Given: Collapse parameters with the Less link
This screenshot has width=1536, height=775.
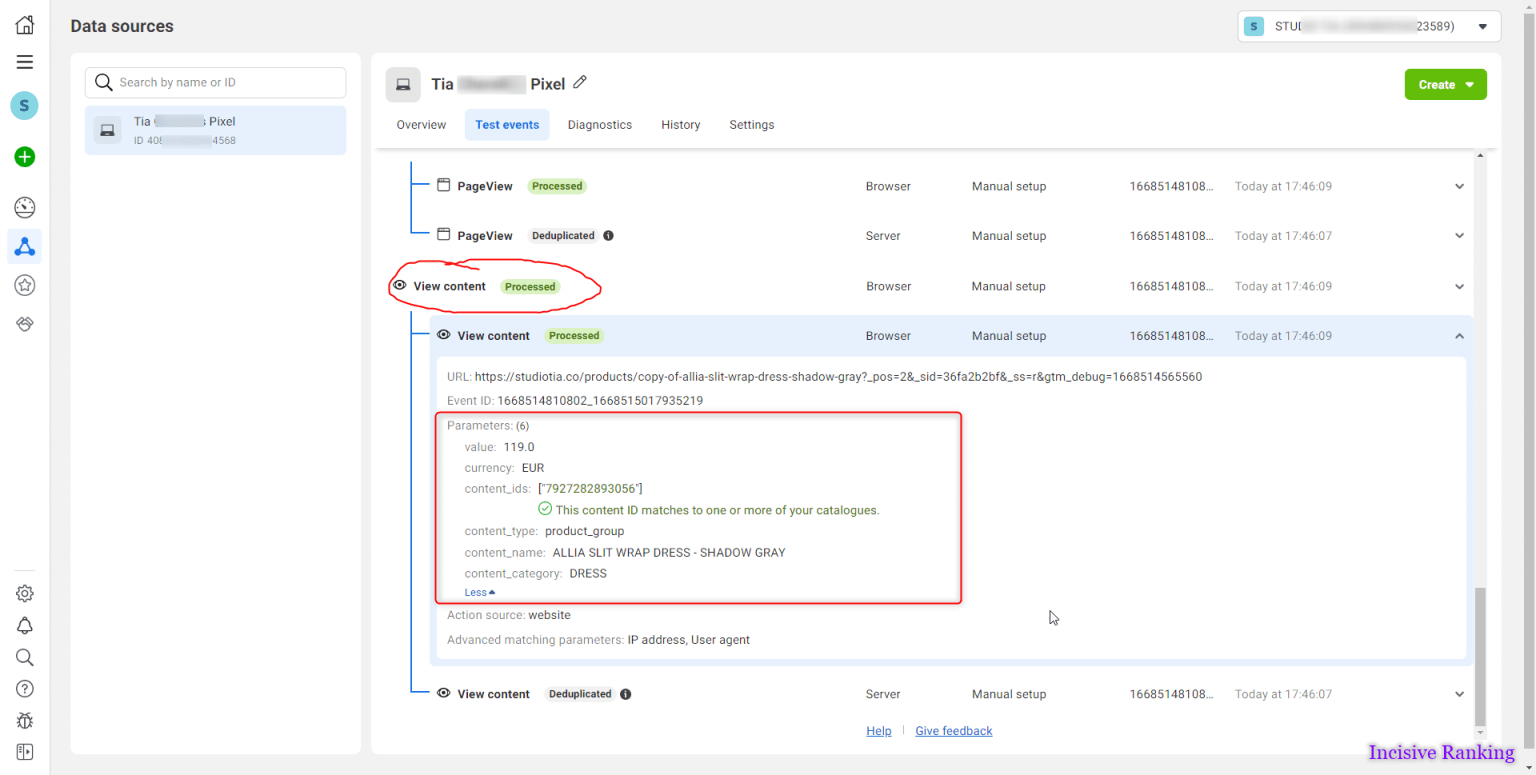Looking at the screenshot, I should click(x=480, y=592).
